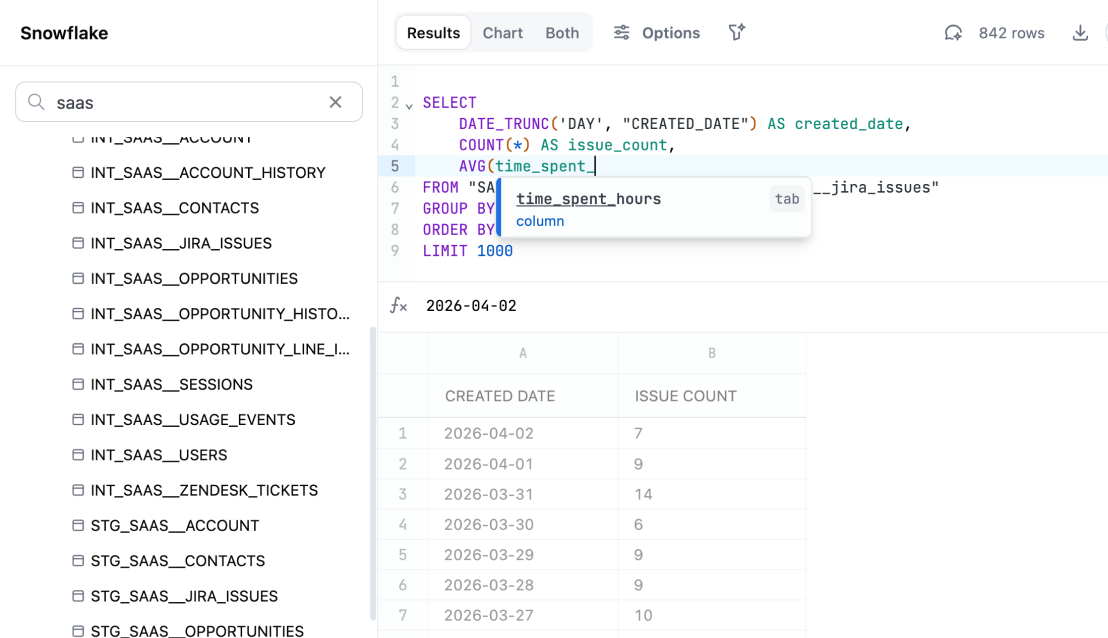Image resolution: width=1108 pixels, height=638 pixels.
Task: Click the AI filter sparkle icon
Action: 736,32
